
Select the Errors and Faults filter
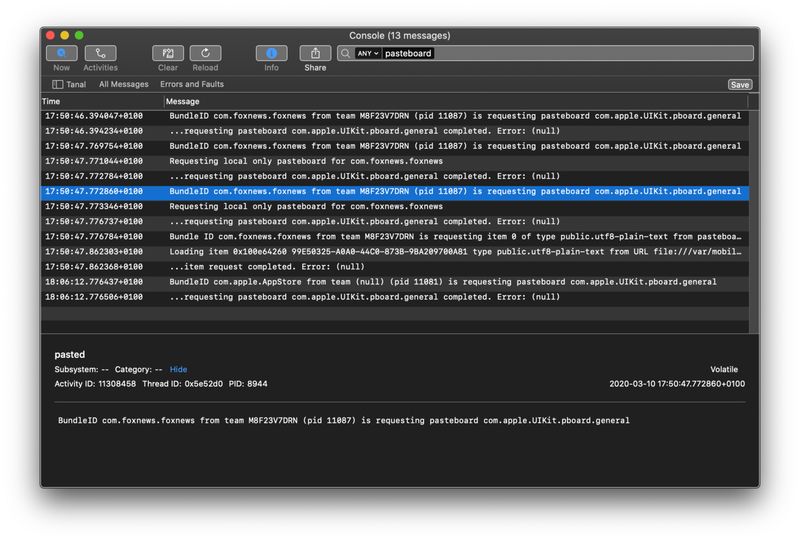point(192,85)
